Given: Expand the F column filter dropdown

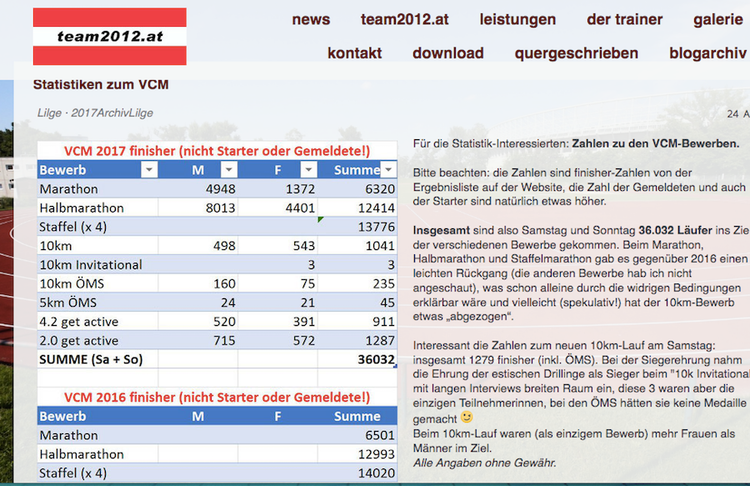Looking at the screenshot, I should point(309,170).
